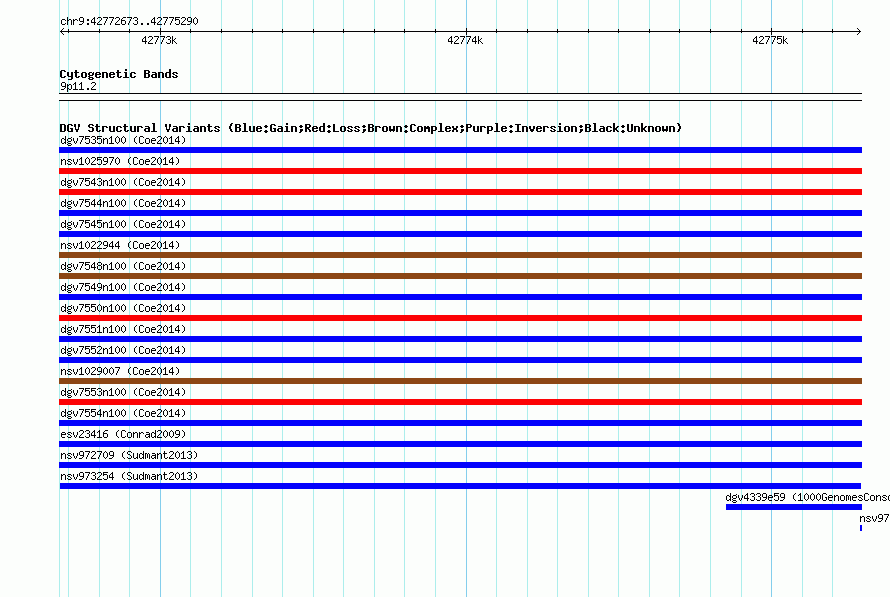This screenshot has width=890, height=597.
Task: Select the red loss bar for nsv1025970
Action: point(460,171)
